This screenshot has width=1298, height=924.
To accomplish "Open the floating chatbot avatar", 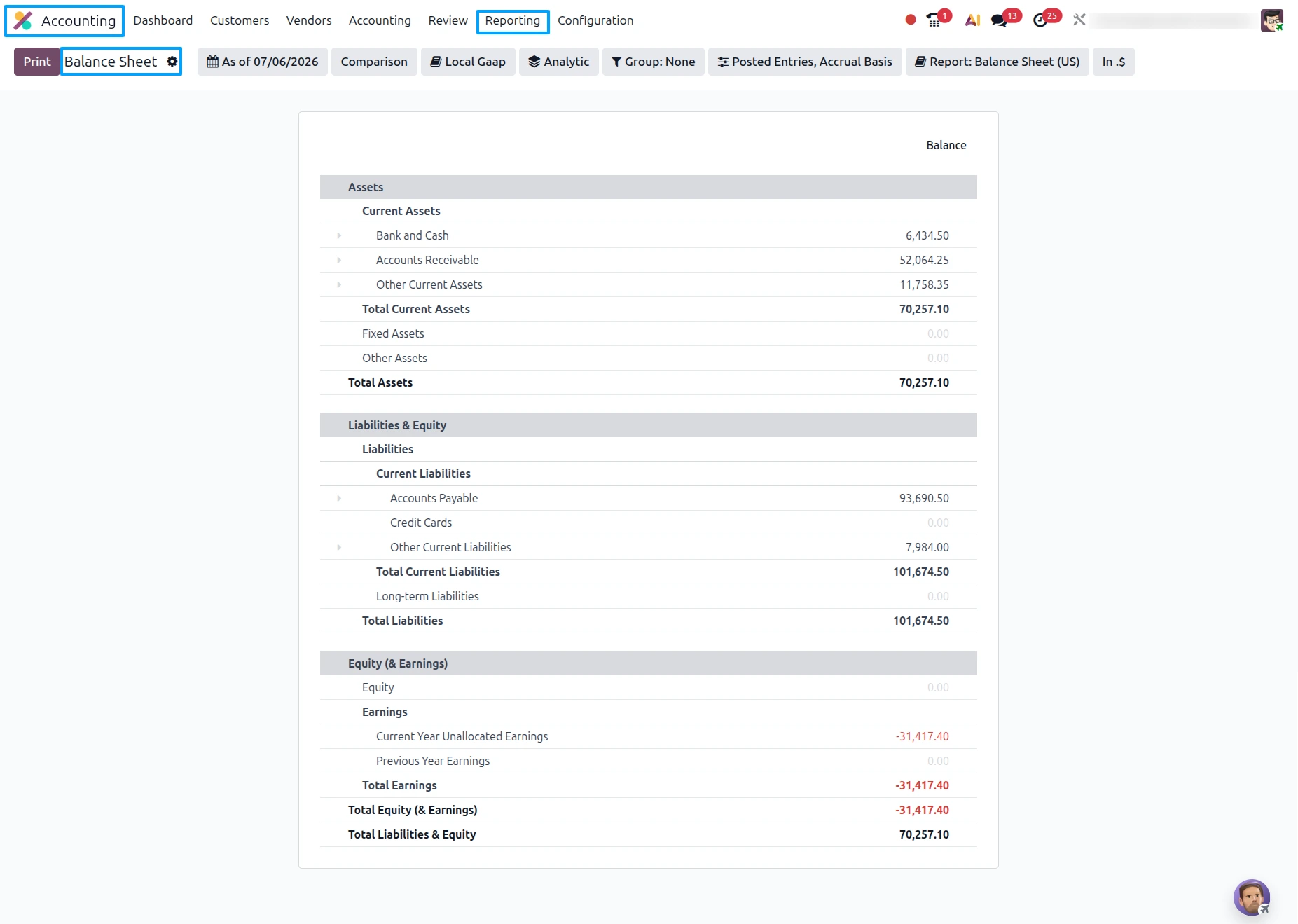I will (x=1251, y=897).
